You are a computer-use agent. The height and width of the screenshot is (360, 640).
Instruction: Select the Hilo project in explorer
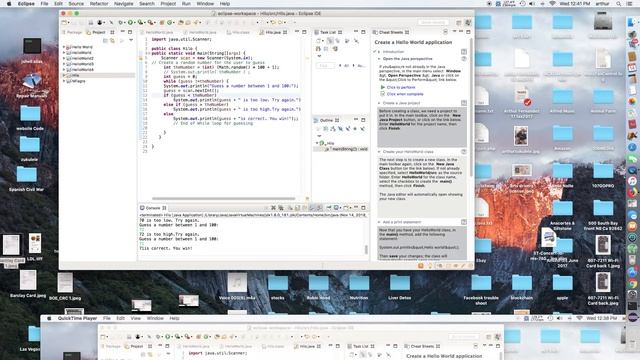(x=99, y=76)
